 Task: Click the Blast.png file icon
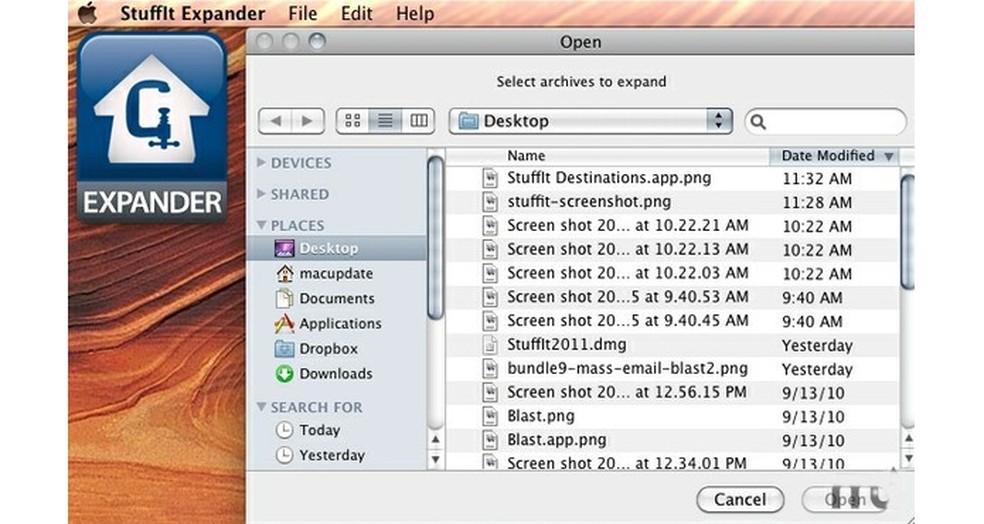[x=490, y=417]
